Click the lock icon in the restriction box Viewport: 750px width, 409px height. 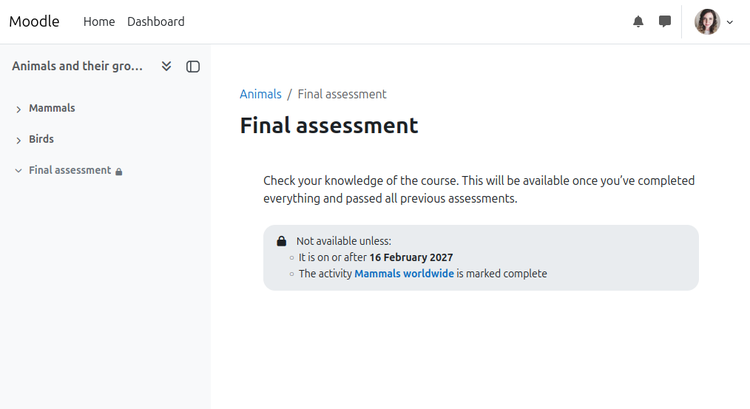pos(281,241)
